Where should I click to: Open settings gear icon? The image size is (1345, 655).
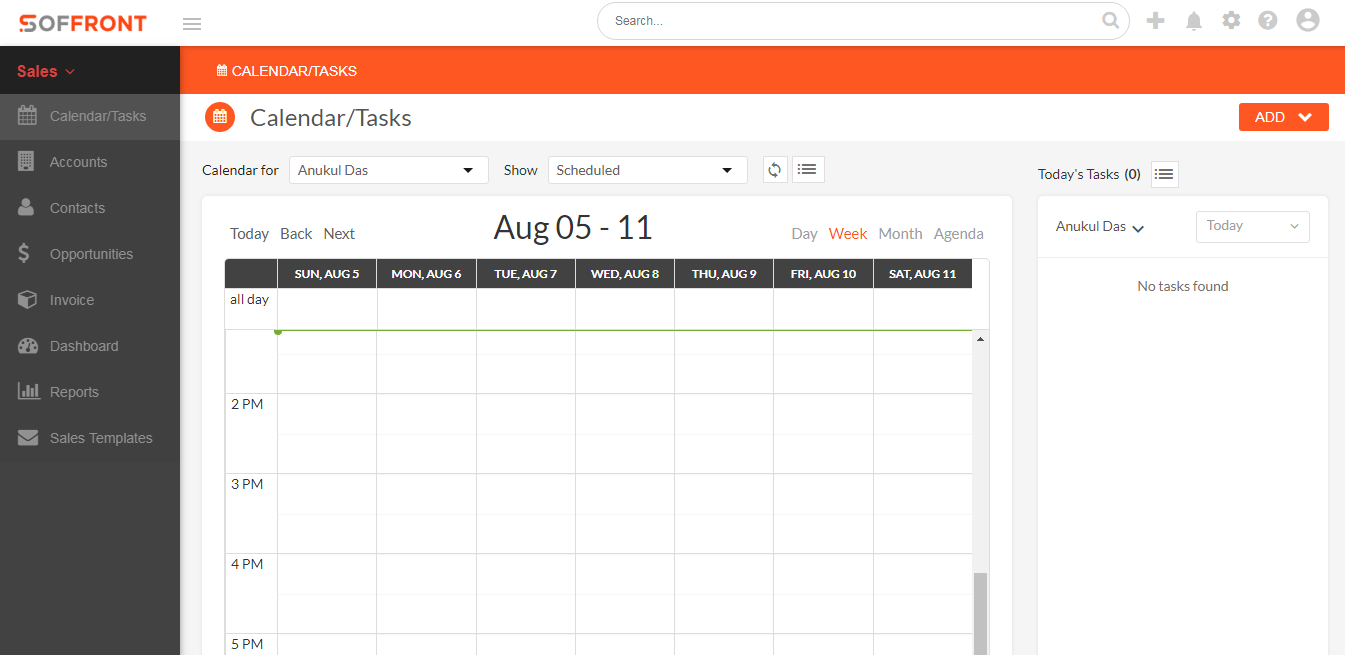[x=1231, y=20]
